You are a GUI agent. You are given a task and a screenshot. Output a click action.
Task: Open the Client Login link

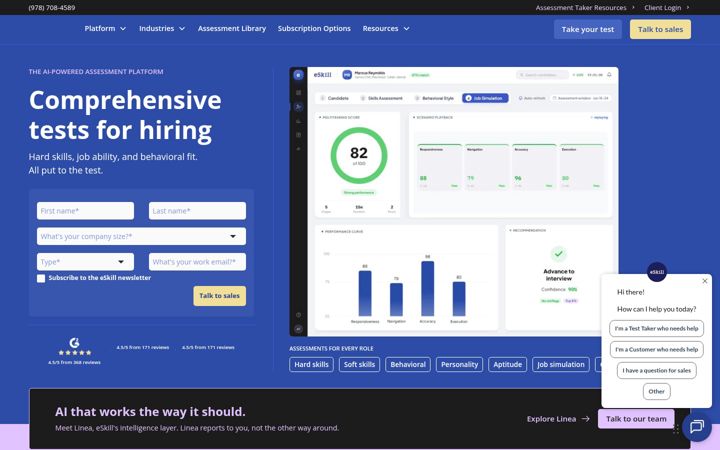662,7
